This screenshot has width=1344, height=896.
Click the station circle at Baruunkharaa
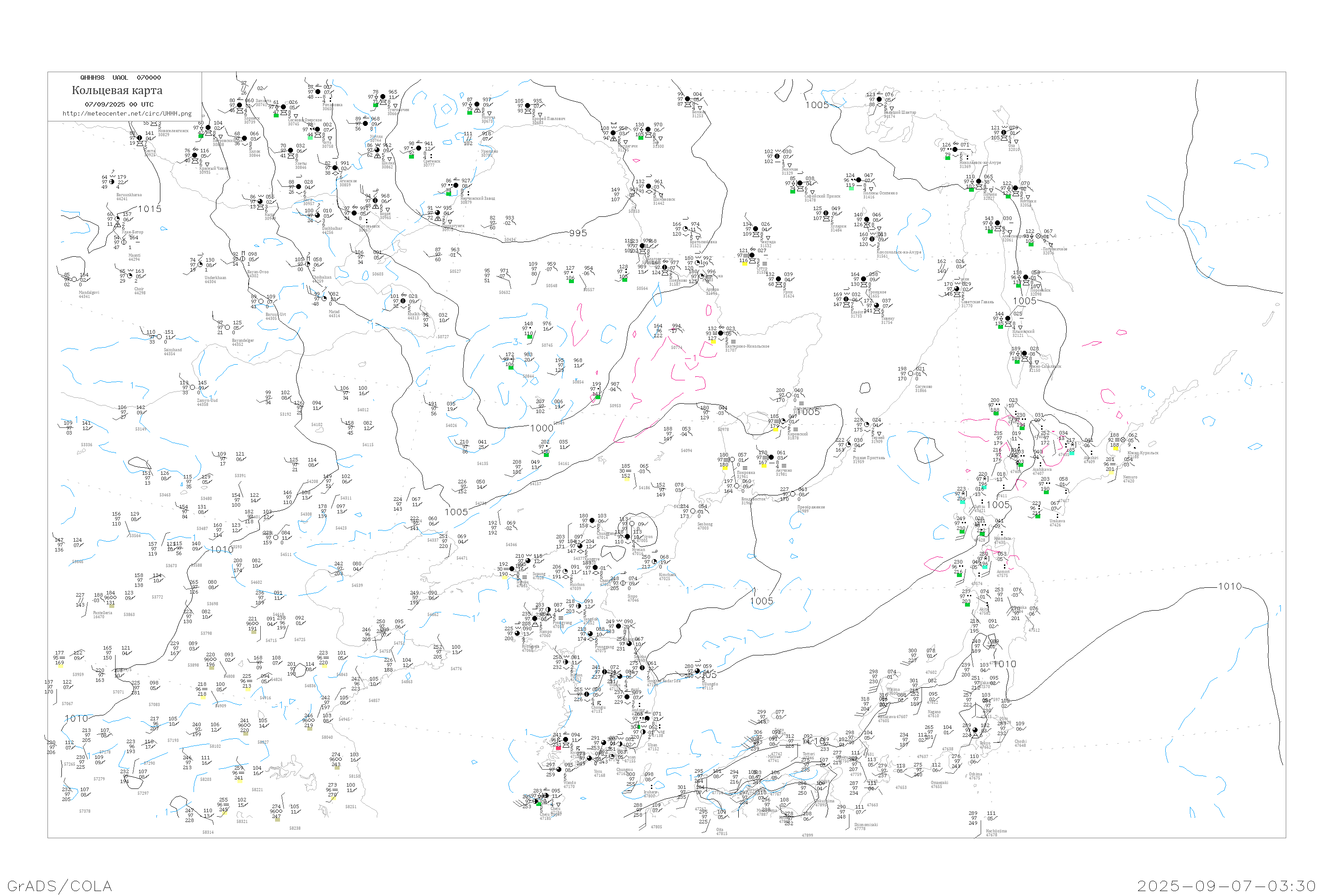(x=112, y=182)
